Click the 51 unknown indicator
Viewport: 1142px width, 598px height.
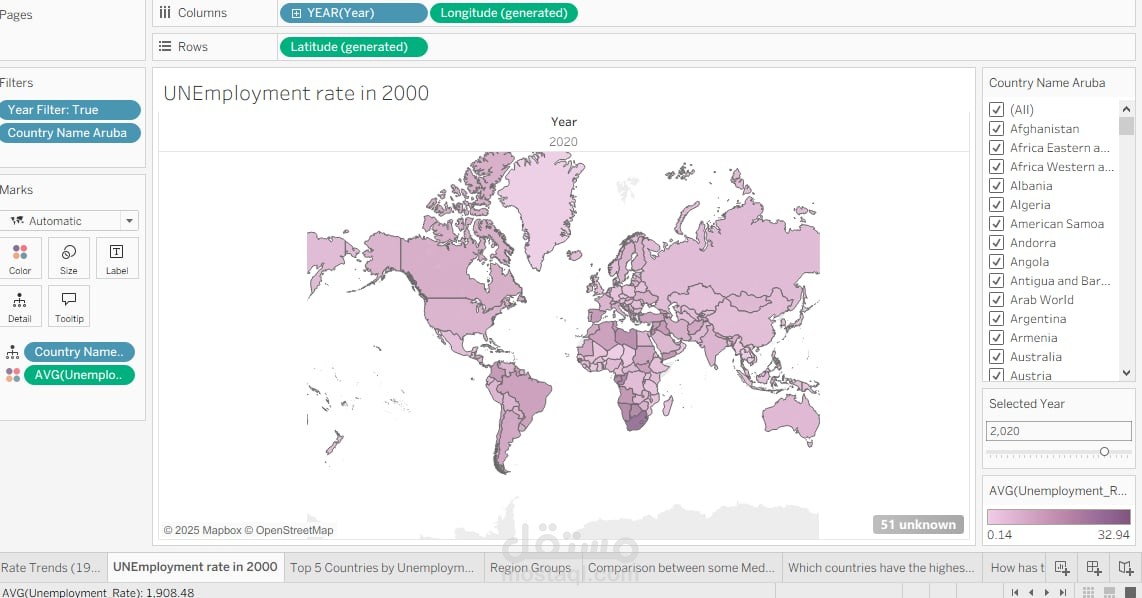918,524
